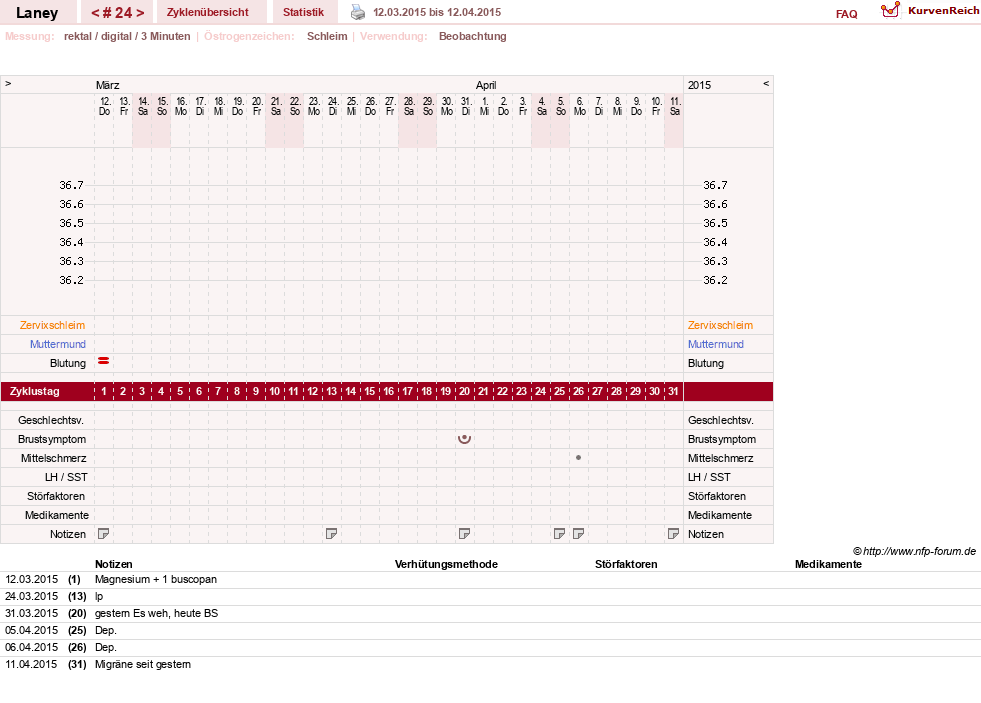Image resolution: width=981 pixels, height=703 pixels.
Task: Click the right Muttermund label
Action: 716,344
